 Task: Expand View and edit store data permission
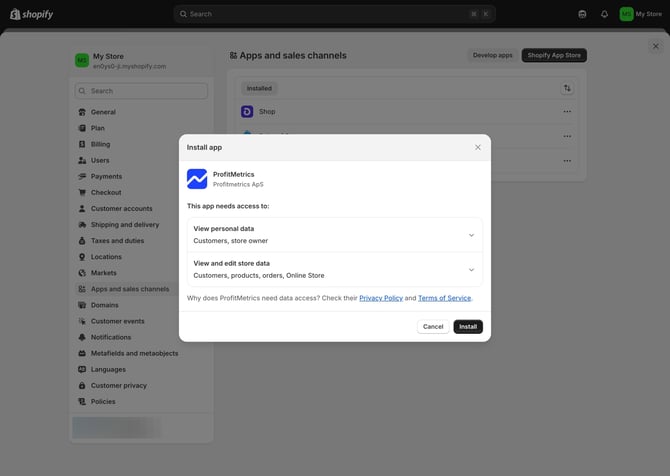click(x=471, y=269)
